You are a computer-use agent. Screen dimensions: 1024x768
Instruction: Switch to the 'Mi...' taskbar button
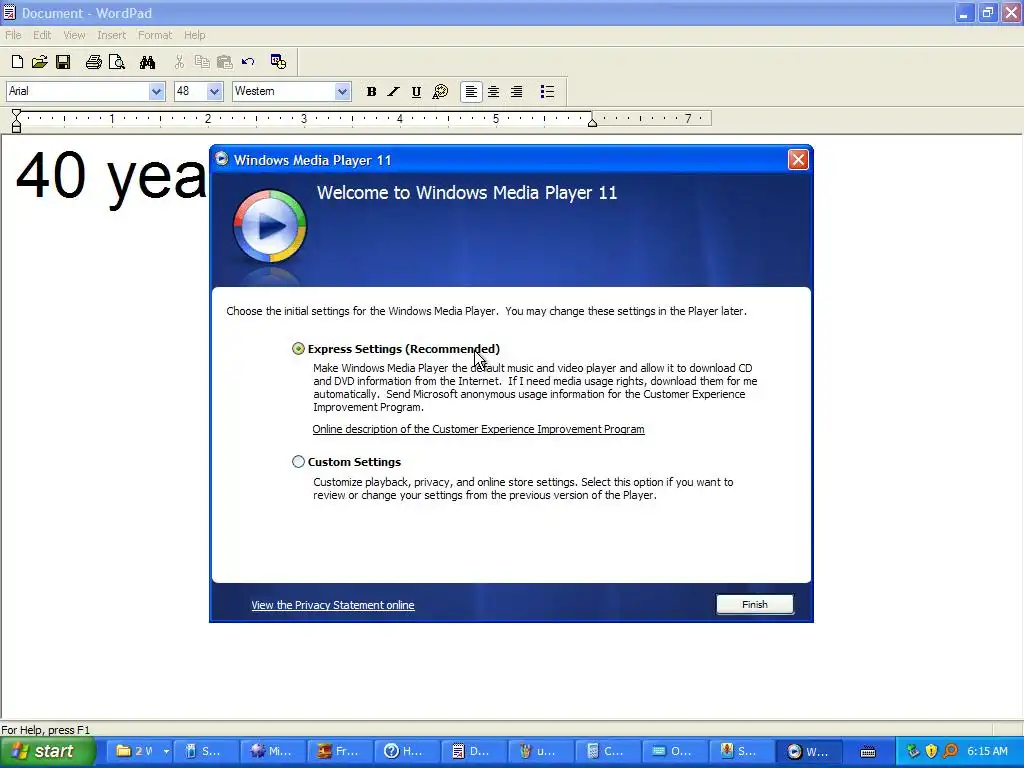pyautogui.click(x=274, y=752)
